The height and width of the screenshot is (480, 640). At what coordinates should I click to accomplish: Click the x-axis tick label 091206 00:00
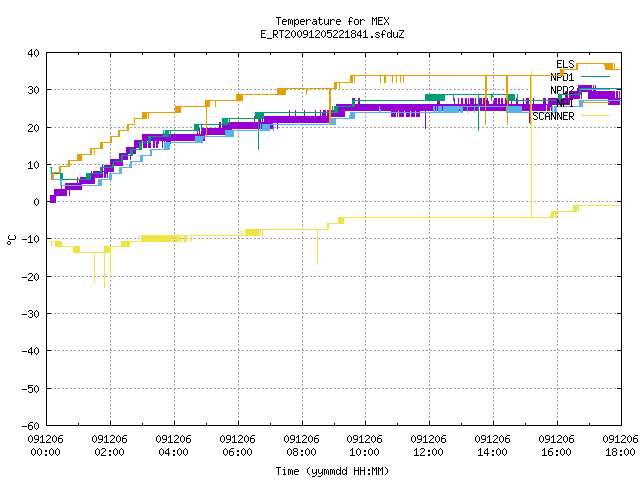point(46,446)
